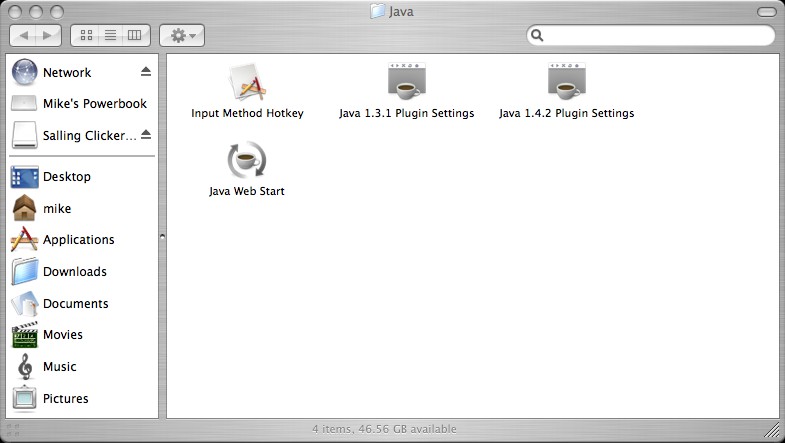This screenshot has width=785, height=443.
Task: Eject the Salling Clicker volume
Action: [x=146, y=135]
